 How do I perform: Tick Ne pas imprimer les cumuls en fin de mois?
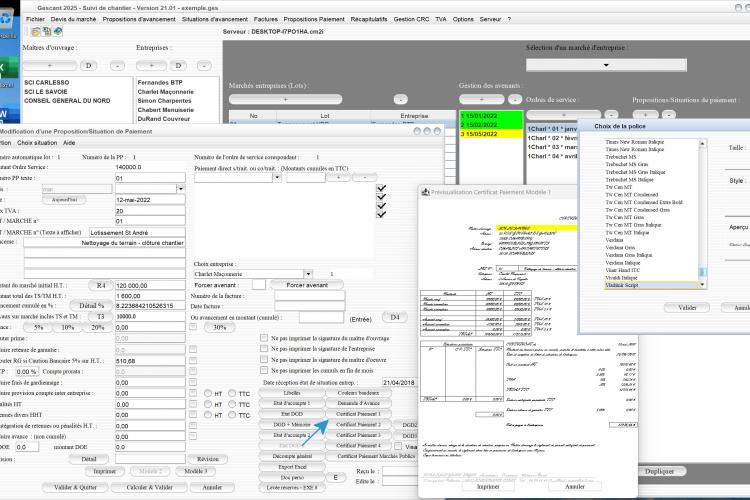click(x=264, y=370)
